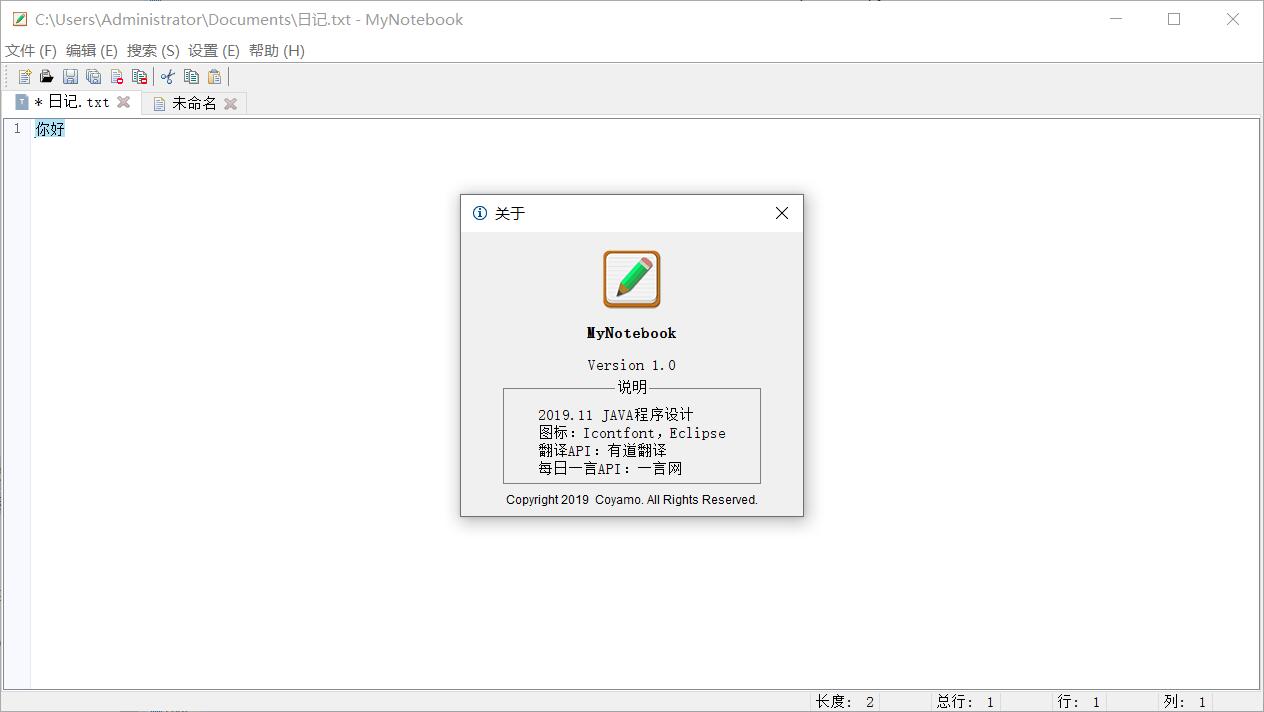Click the 说明 group label
The image size is (1264, 712).
632,387
